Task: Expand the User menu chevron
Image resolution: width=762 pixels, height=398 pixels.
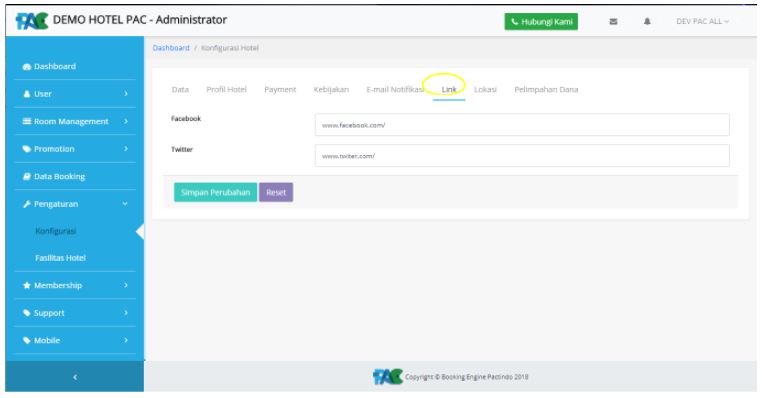Action: (x=126, y=93)
